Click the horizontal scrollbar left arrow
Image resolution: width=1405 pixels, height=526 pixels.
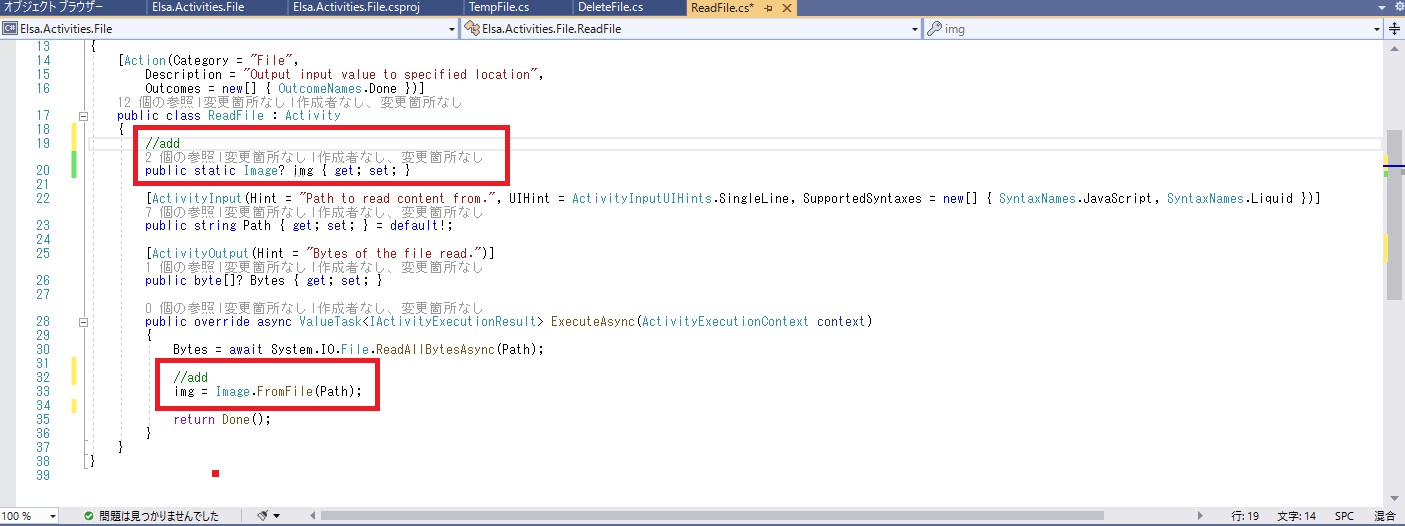pos(312,516)
